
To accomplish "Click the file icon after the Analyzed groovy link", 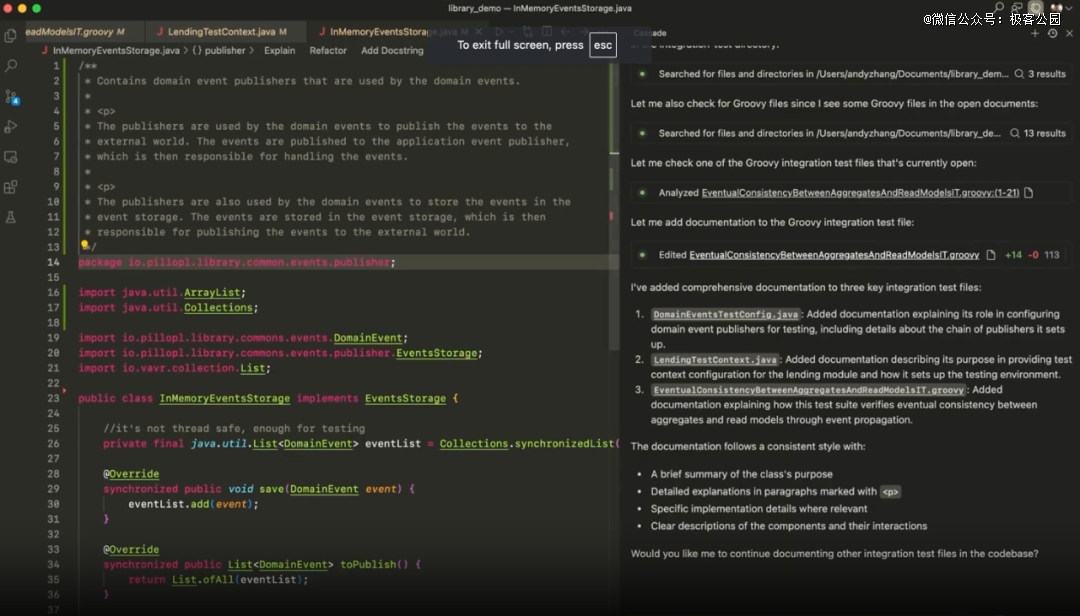I will [x=1028, y=193].
